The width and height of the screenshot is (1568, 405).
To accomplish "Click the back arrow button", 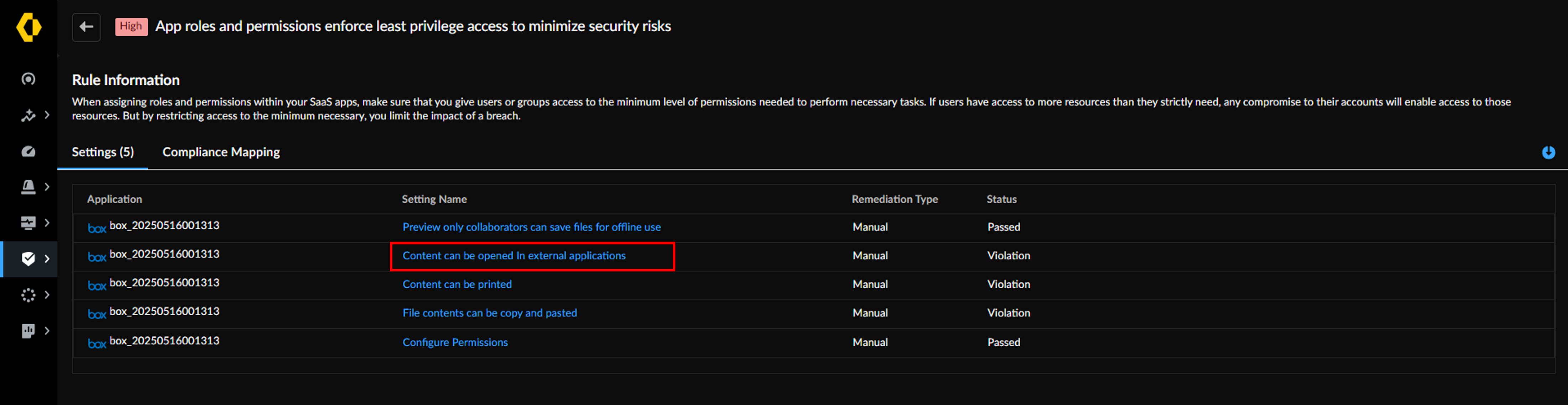I will tap(86, 27).
